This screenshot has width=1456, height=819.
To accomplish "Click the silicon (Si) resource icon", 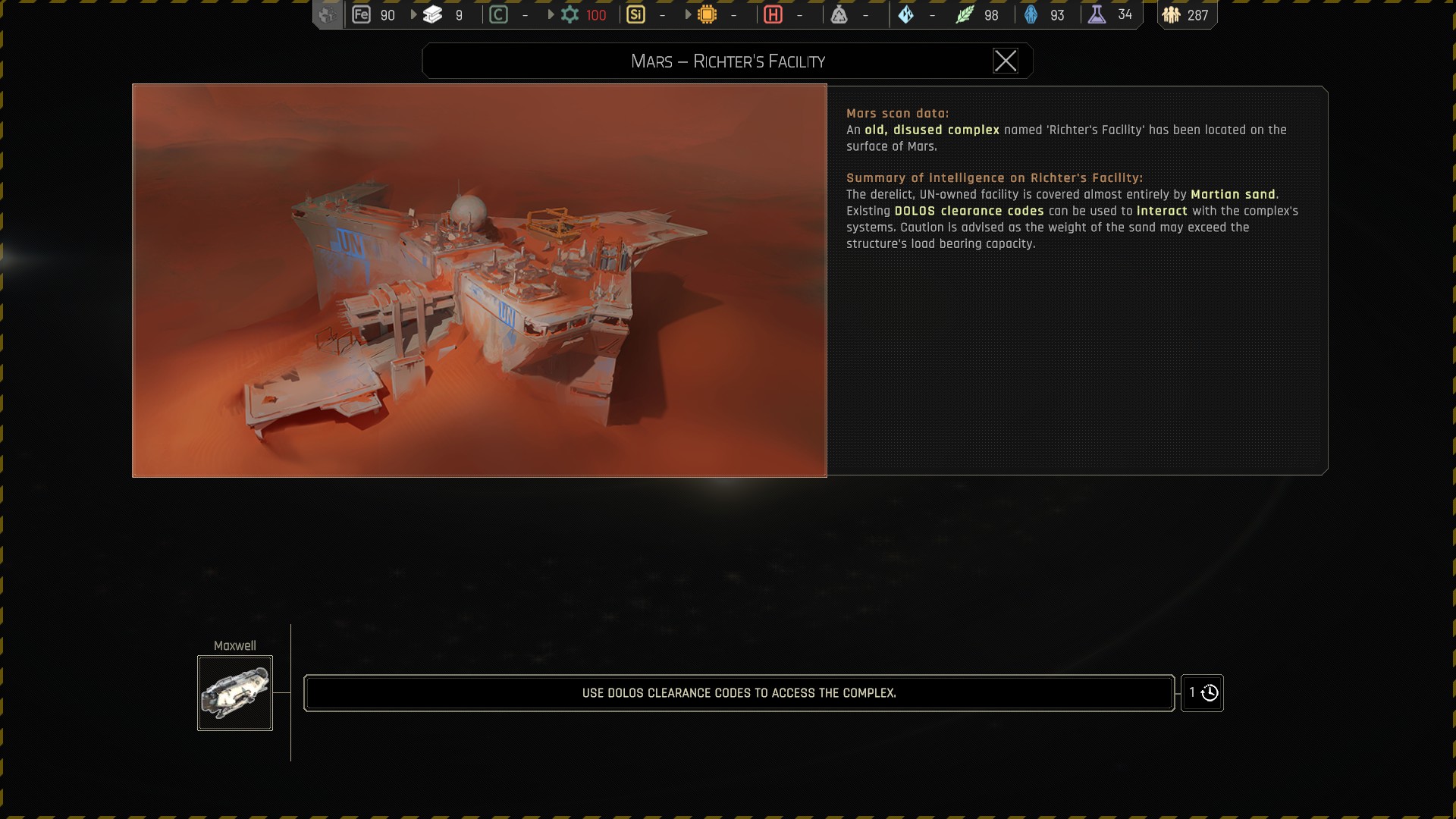I will click(x=635, y=14).
